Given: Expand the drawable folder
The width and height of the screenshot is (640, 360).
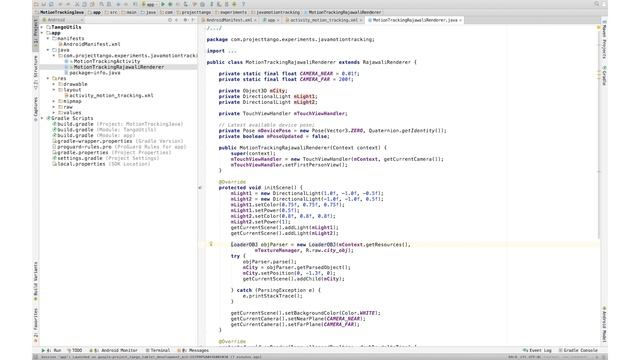Looking at the screenshot, I should click(x=53, y=84).
